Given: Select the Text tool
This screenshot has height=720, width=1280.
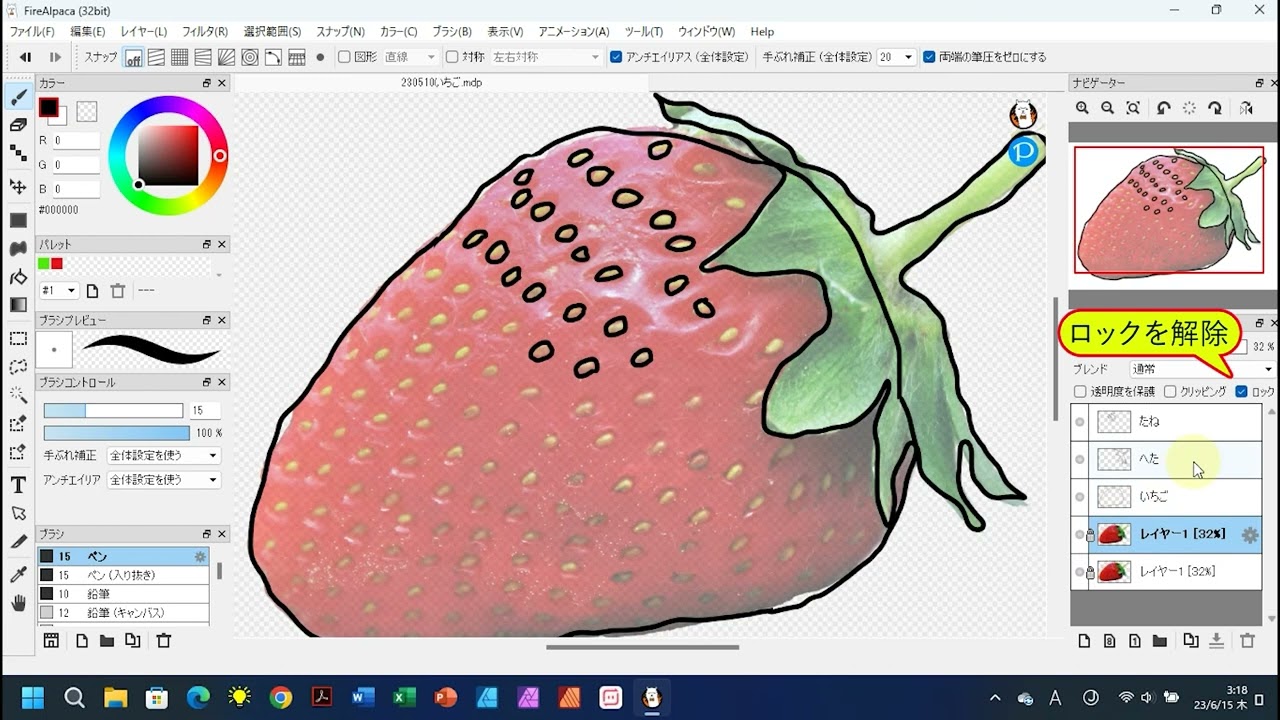Looking at the screenshot, I should click(x=18, y=485).
